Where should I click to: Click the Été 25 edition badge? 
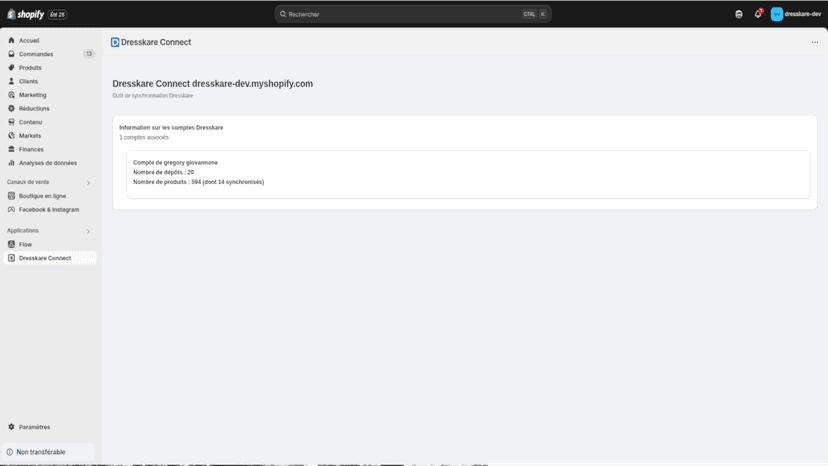pyautogui.click(x=58, y=15)
